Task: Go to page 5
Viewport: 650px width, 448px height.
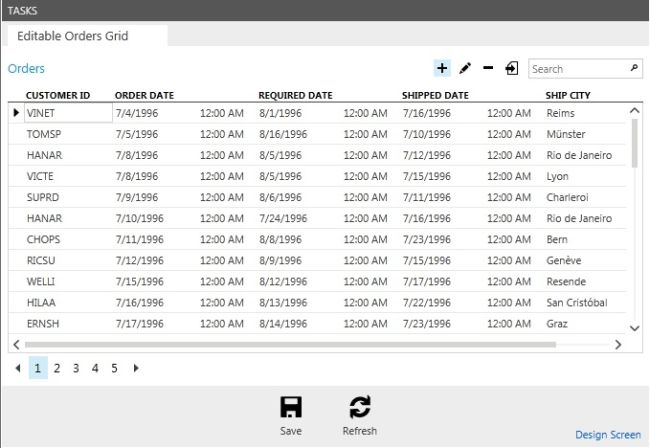Action: pyautogui.click(x=114, y=368)
